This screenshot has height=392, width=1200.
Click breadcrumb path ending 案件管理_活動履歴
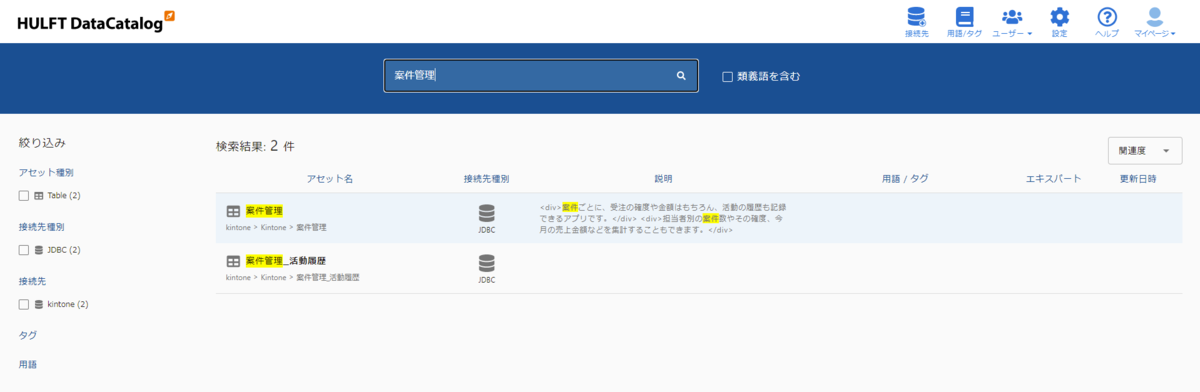[292, 277]
